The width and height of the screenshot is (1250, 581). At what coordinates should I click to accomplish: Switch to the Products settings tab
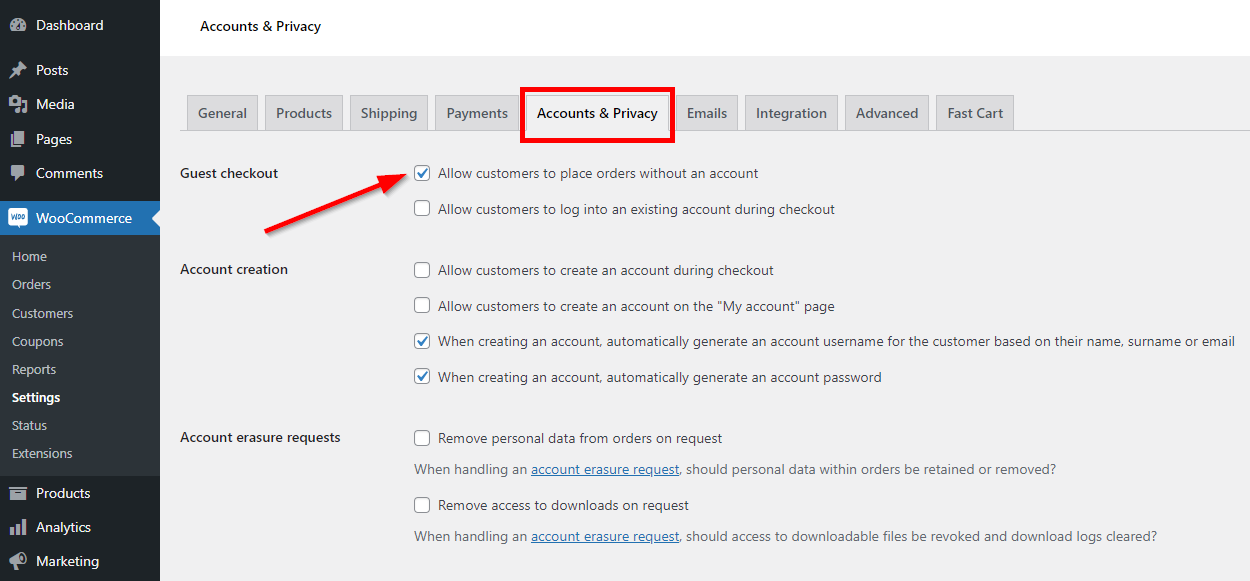[x=304, y=113]
